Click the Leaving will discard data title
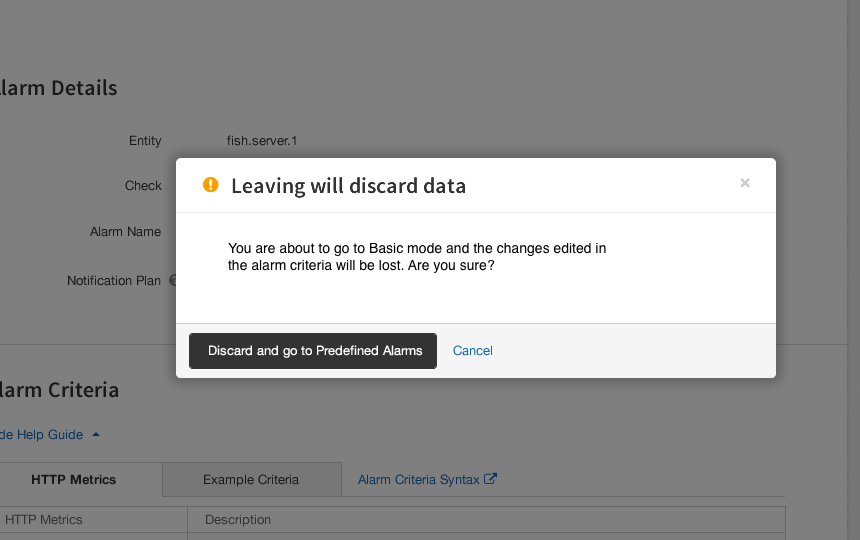The width and height of the screenshot is (860, 540). [x=348, y=186]
